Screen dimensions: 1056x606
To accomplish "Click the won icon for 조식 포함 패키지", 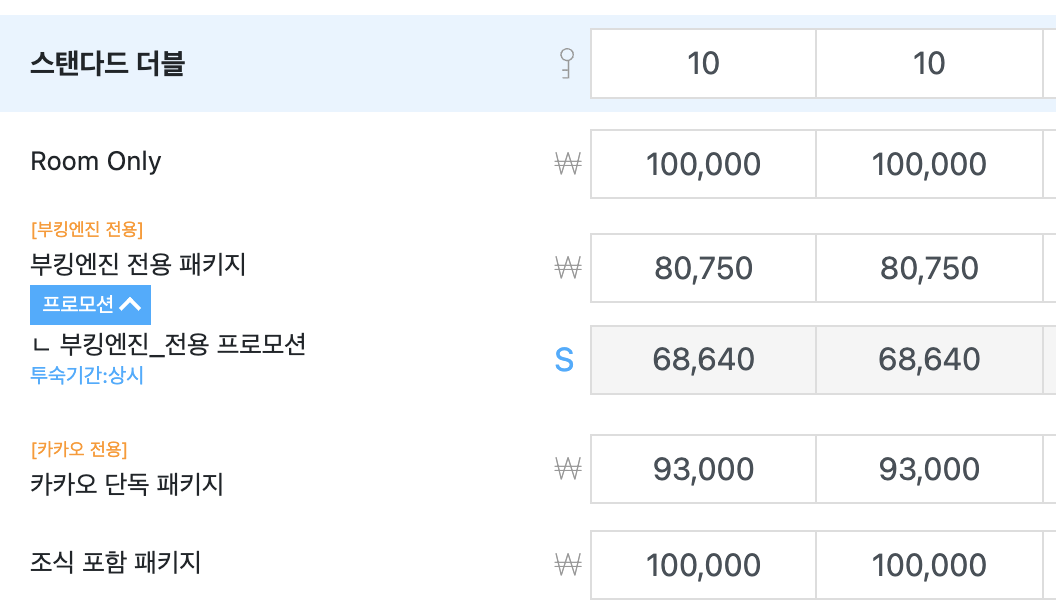I will [x=568, y=564].
